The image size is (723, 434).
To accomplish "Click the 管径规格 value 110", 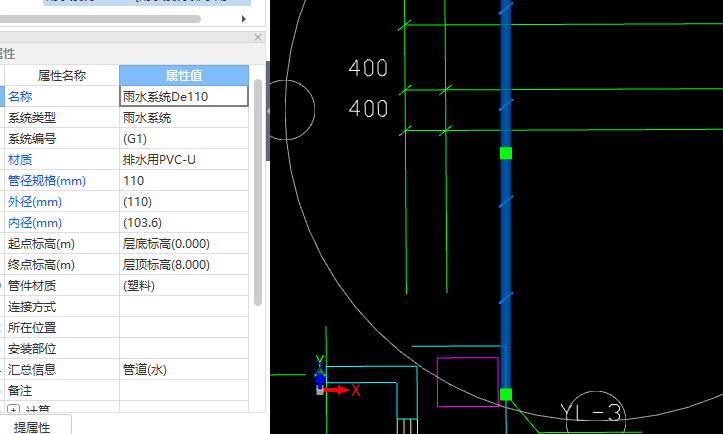I will tap(184, 181).
